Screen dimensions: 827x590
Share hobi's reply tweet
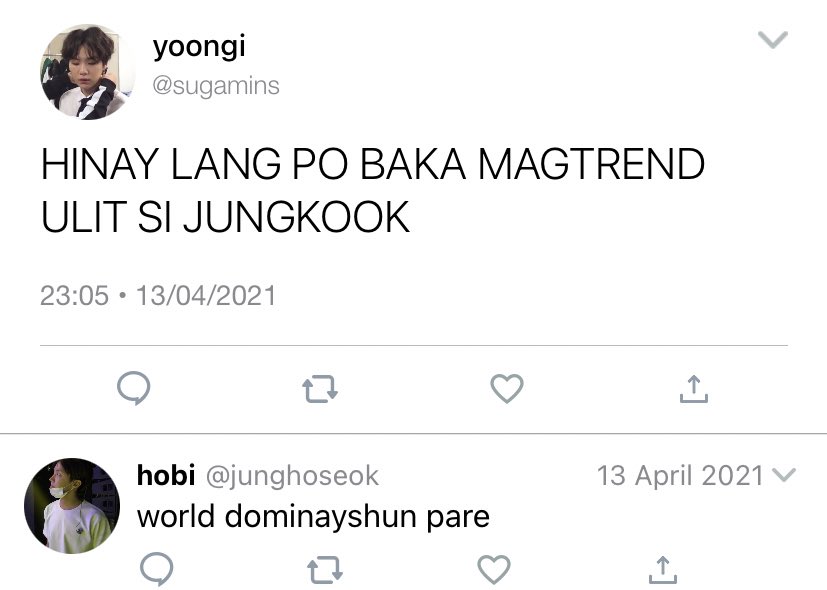[x=662, y=570]
